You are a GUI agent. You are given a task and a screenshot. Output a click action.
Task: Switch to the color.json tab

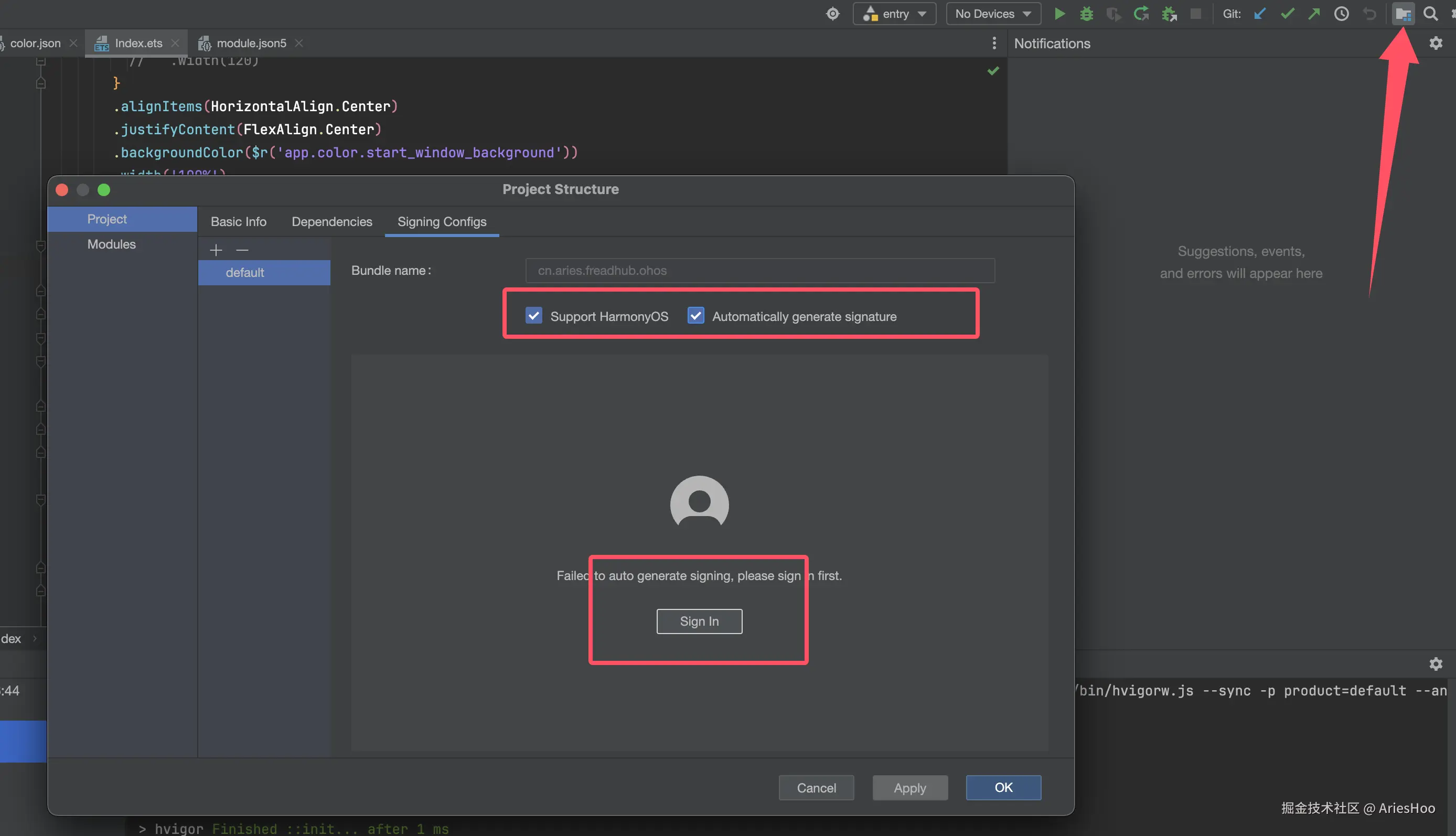pyautogui.click(x=35, y=43)
